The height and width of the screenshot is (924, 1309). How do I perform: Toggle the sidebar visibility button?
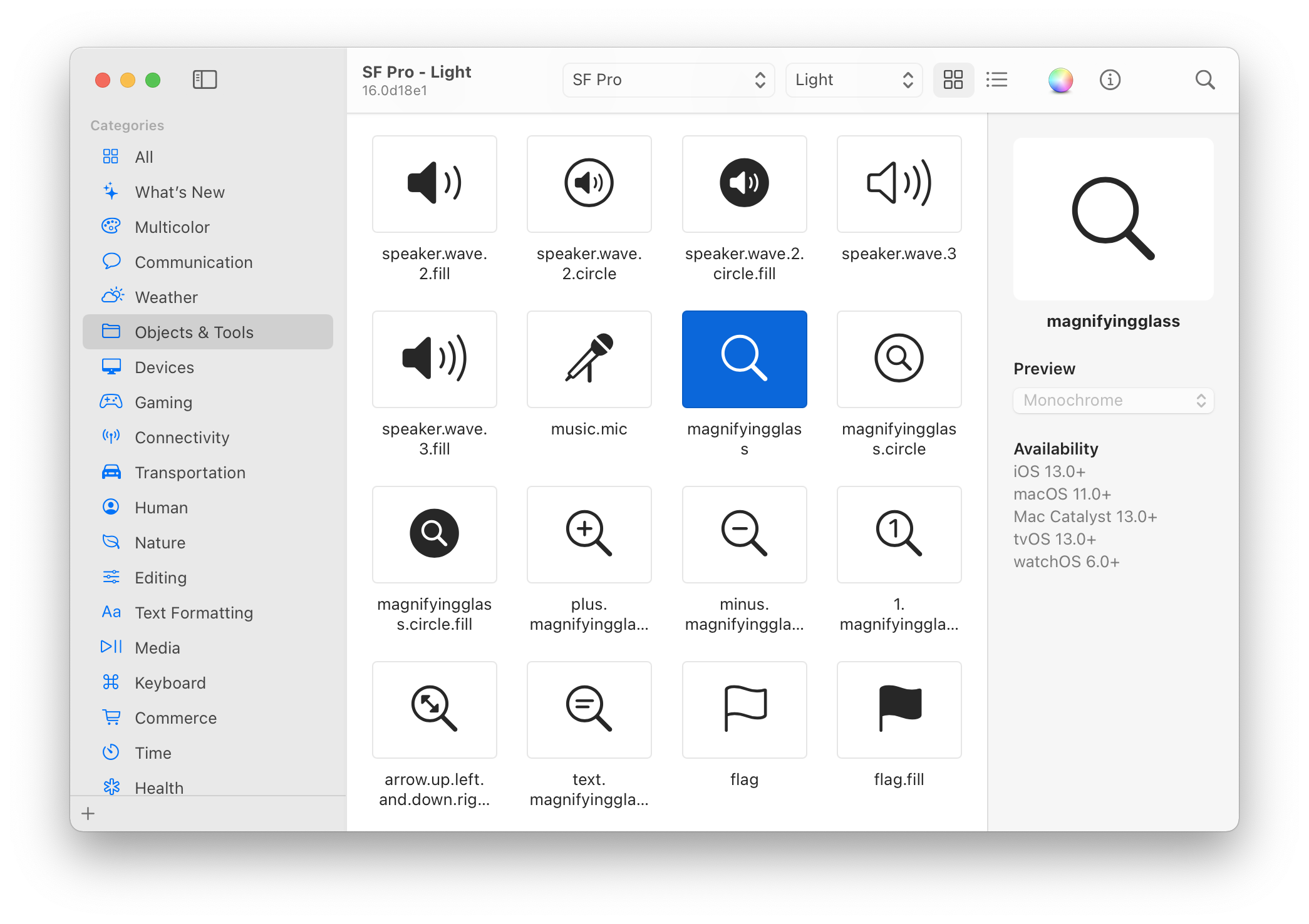[x=204, y=80]
